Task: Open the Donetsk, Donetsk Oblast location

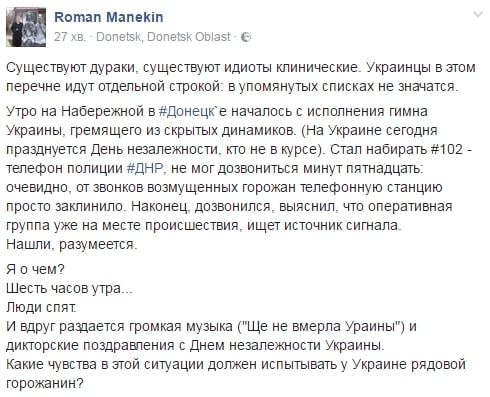Action: [x=163, y=36]
